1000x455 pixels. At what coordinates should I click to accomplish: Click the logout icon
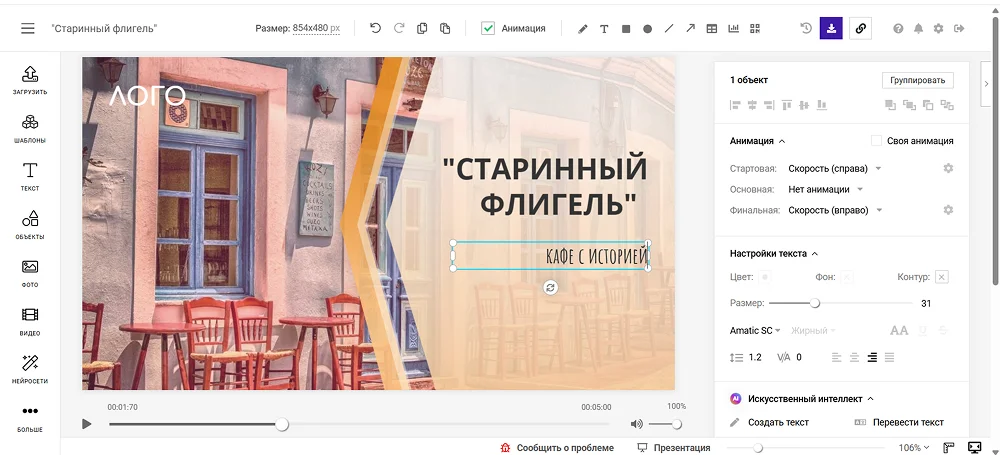(x=959, y=29)
